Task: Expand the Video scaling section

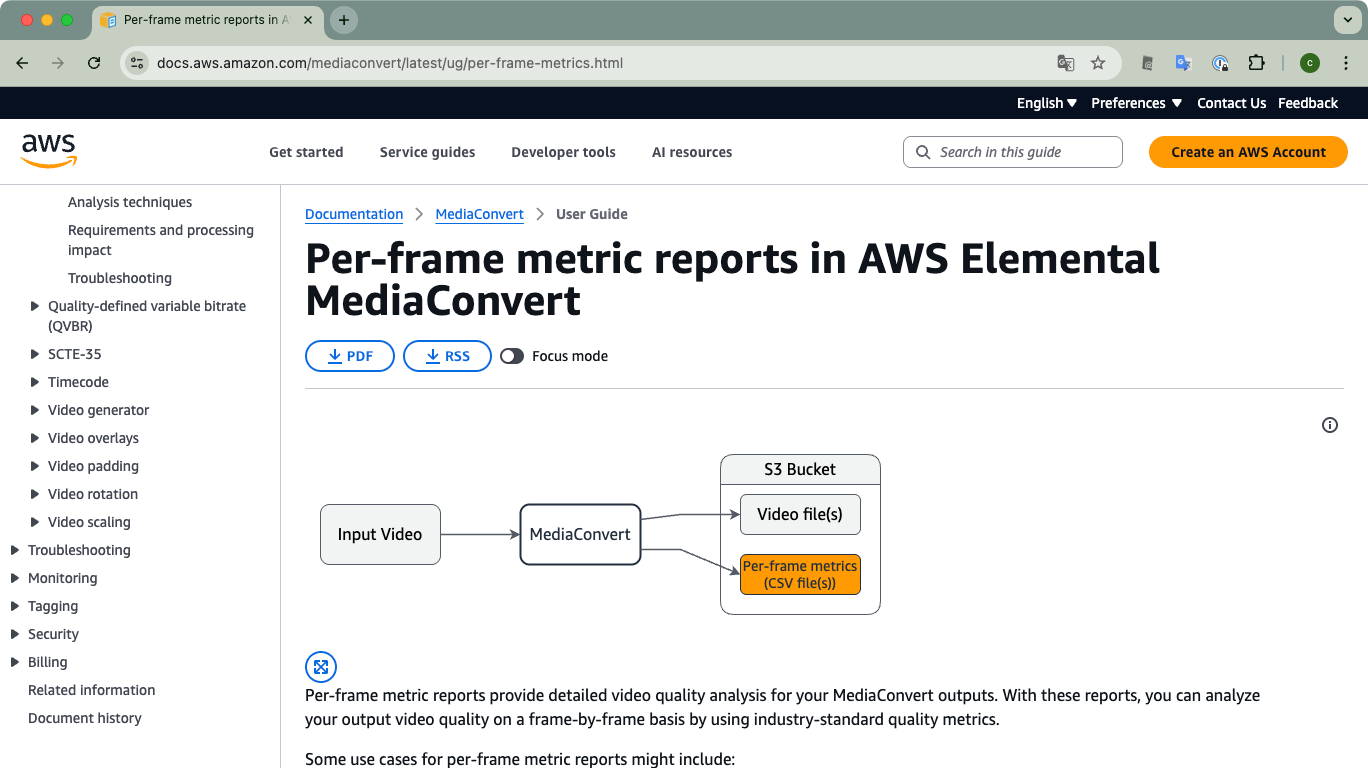Action: [36, 522]
